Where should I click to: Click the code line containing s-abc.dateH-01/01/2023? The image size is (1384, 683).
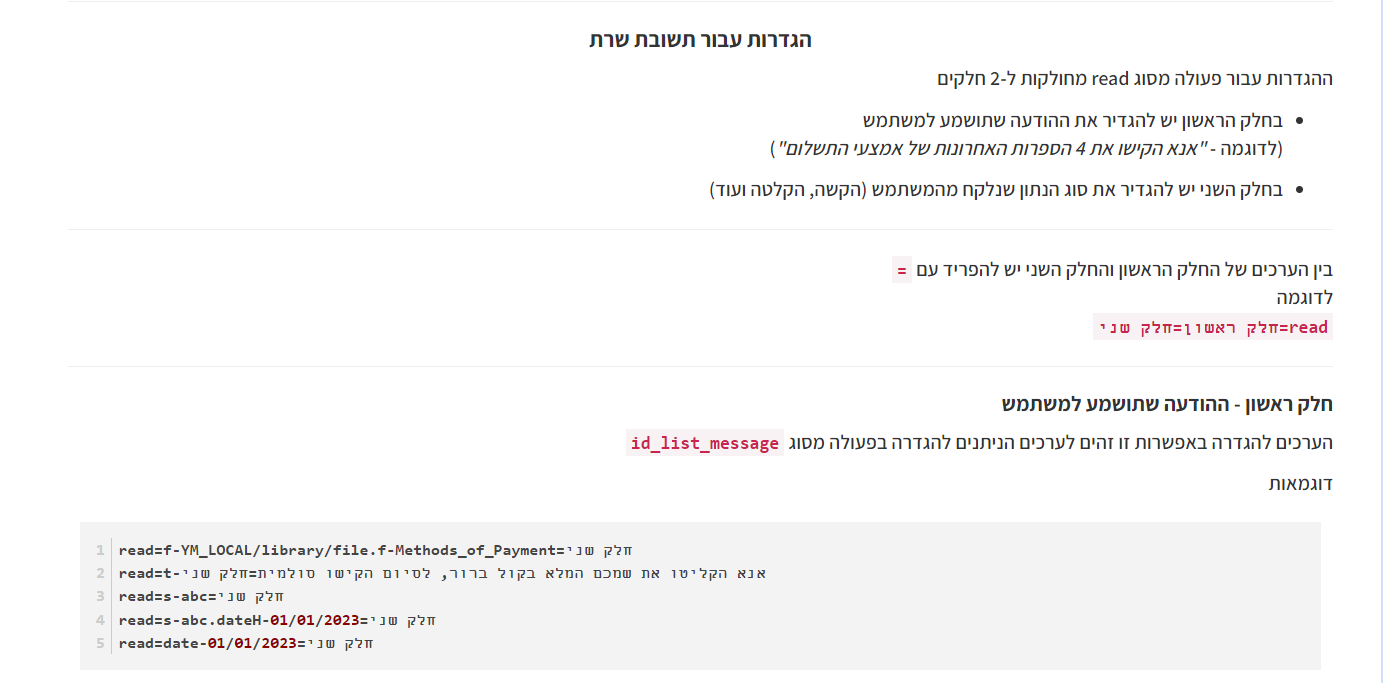tap(277, 620)
